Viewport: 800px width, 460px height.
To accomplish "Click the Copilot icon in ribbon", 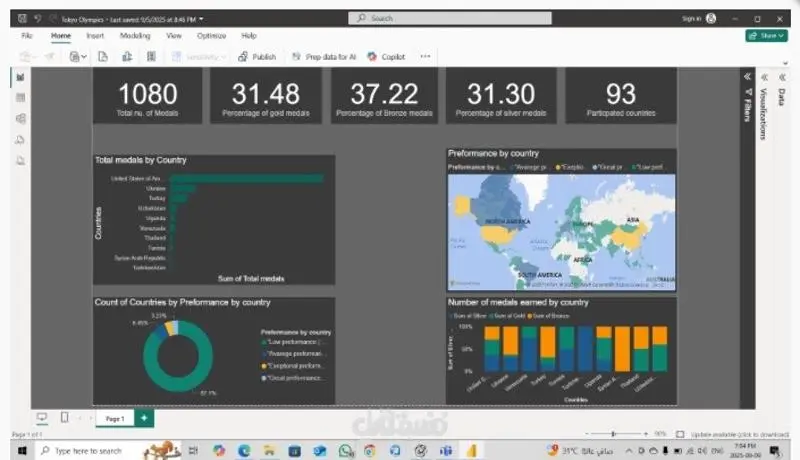I will (x=372, y=57).
